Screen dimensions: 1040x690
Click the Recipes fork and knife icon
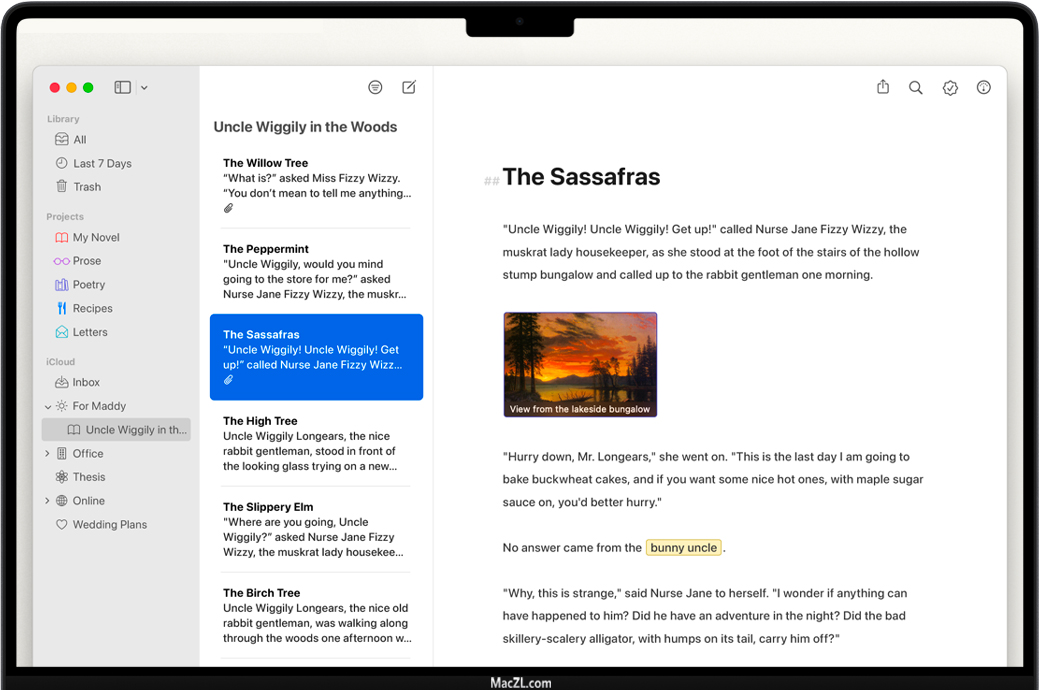coord(62,309)
